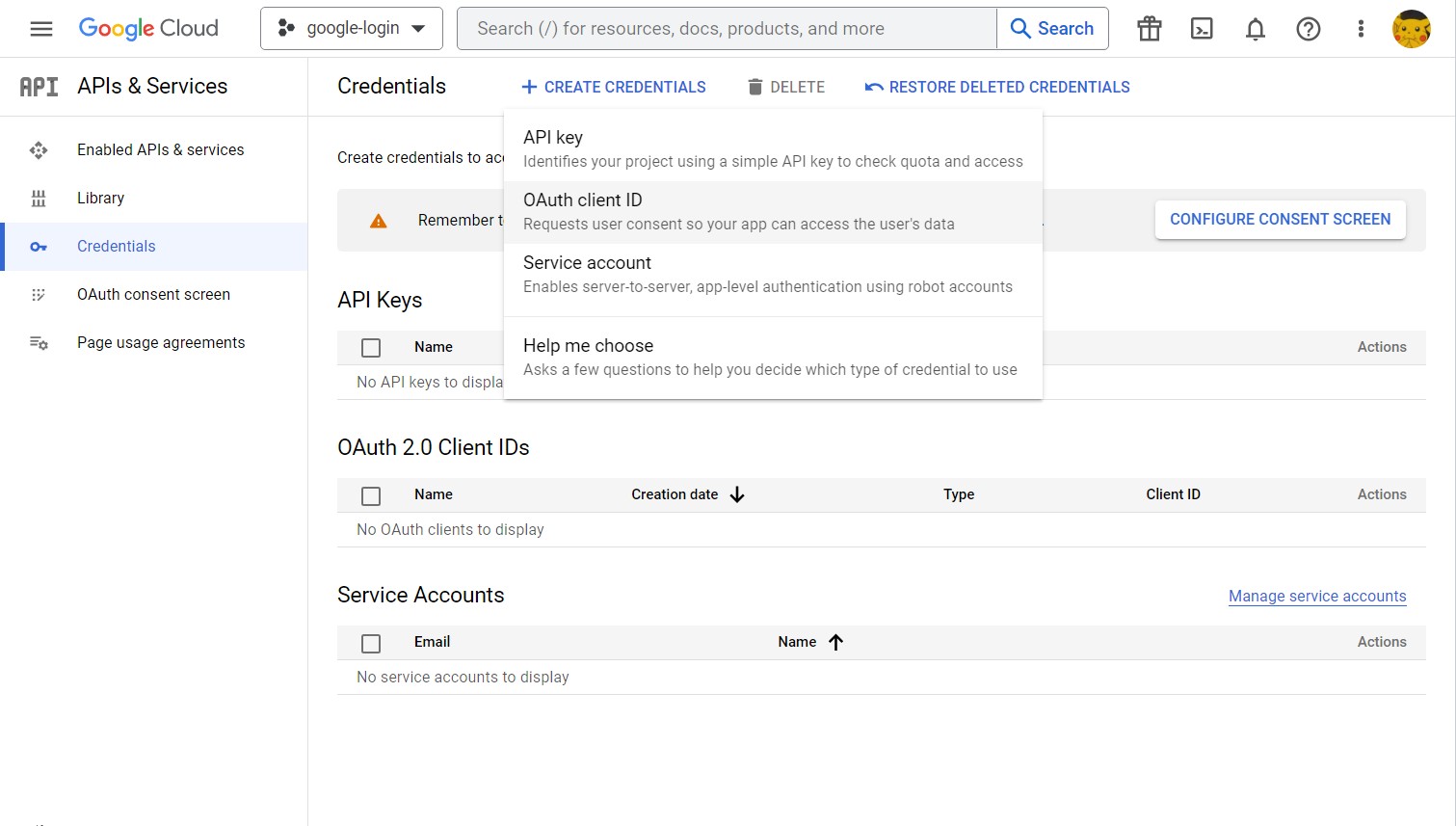Sort service accounts by Name arrow

tap(835, 642)
